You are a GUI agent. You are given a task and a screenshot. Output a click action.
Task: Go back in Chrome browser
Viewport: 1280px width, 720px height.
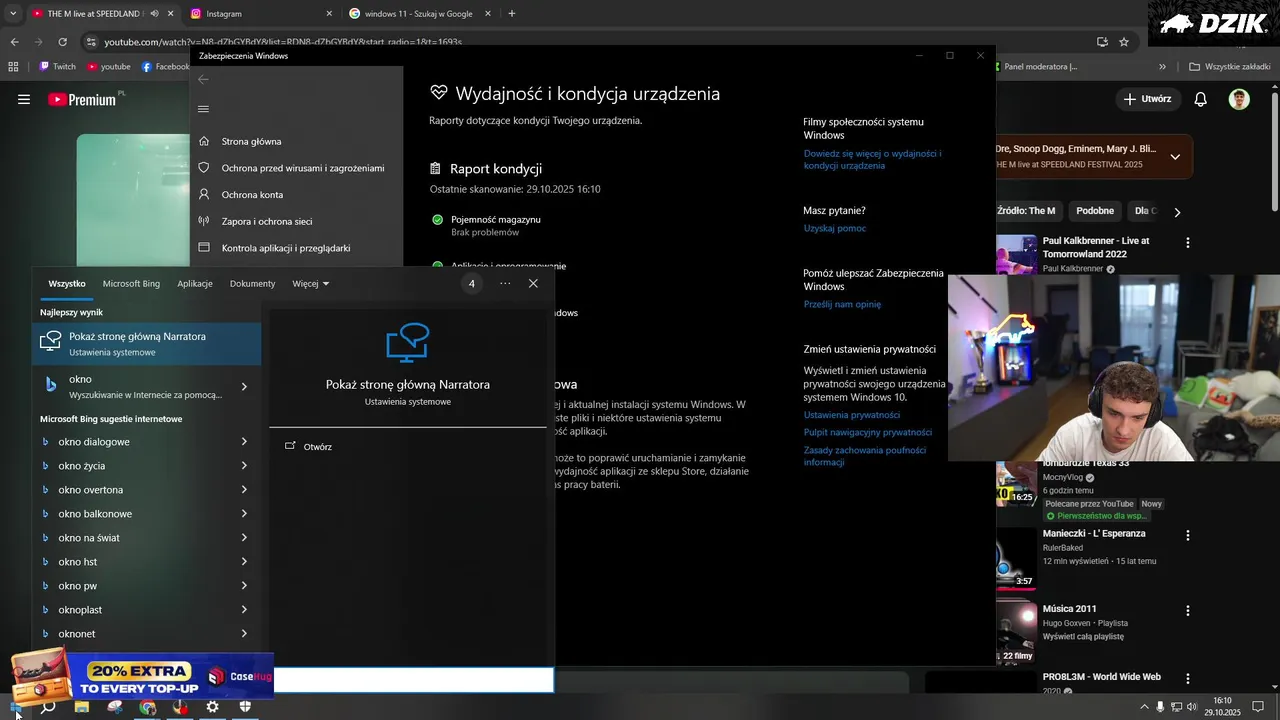click(x=14, y=42)
